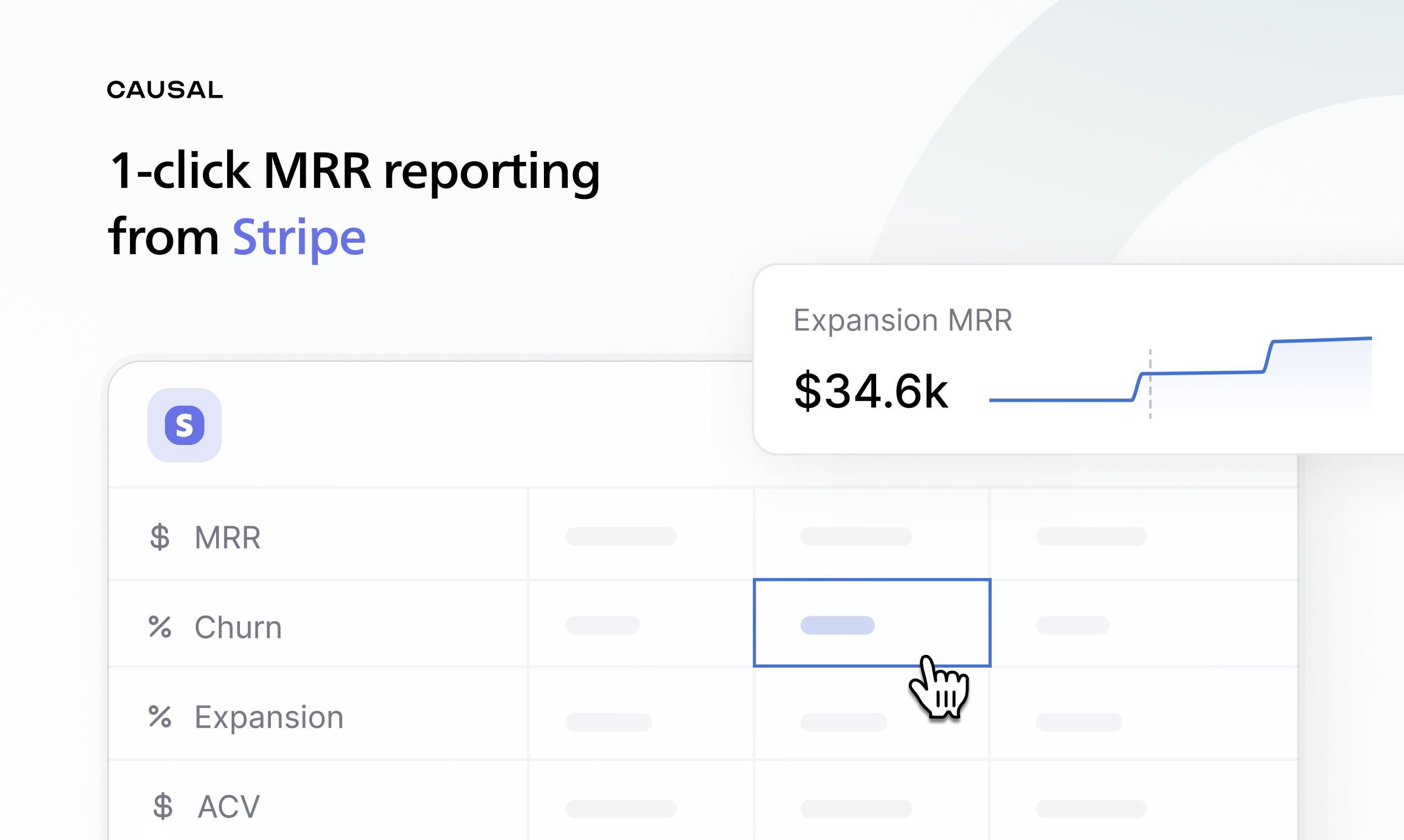Image resolution: width=1404 pixels, height=840 pixels.
Task: Click the $34.6k value
Action: pos(870,391)
